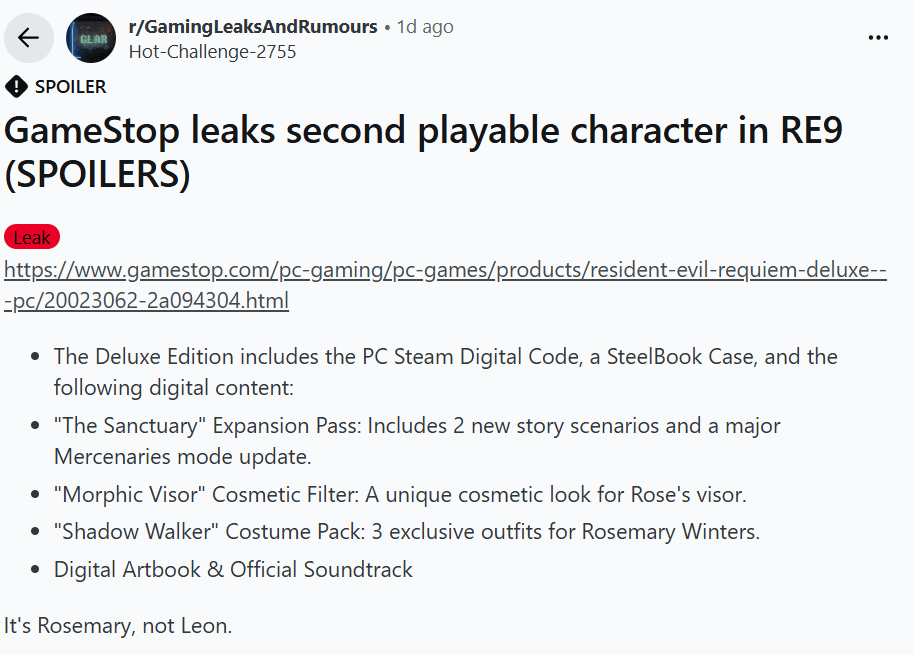Click the "Shadow Walker" Costume Pack line

(x=407, y=532)
